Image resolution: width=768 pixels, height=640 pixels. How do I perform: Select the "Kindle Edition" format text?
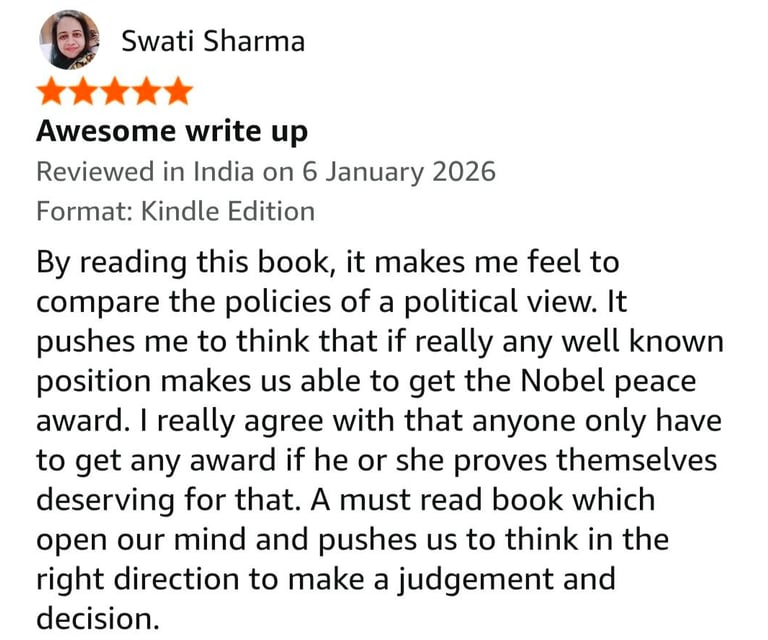pos(228,212)
